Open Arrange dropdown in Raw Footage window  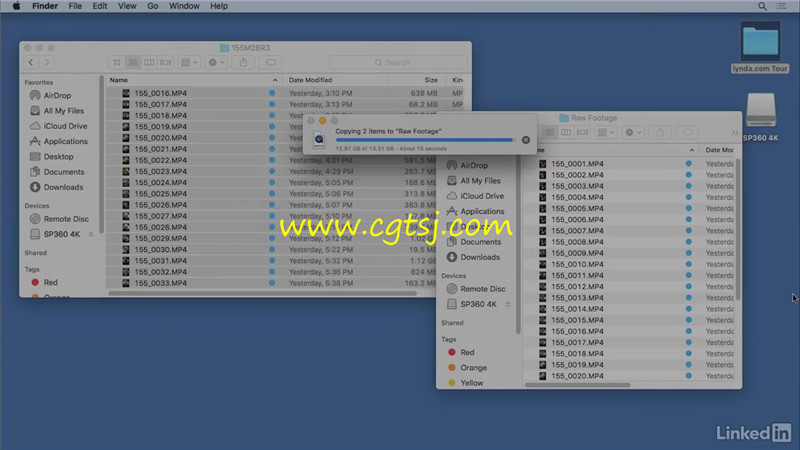click(x=606, y=133)
